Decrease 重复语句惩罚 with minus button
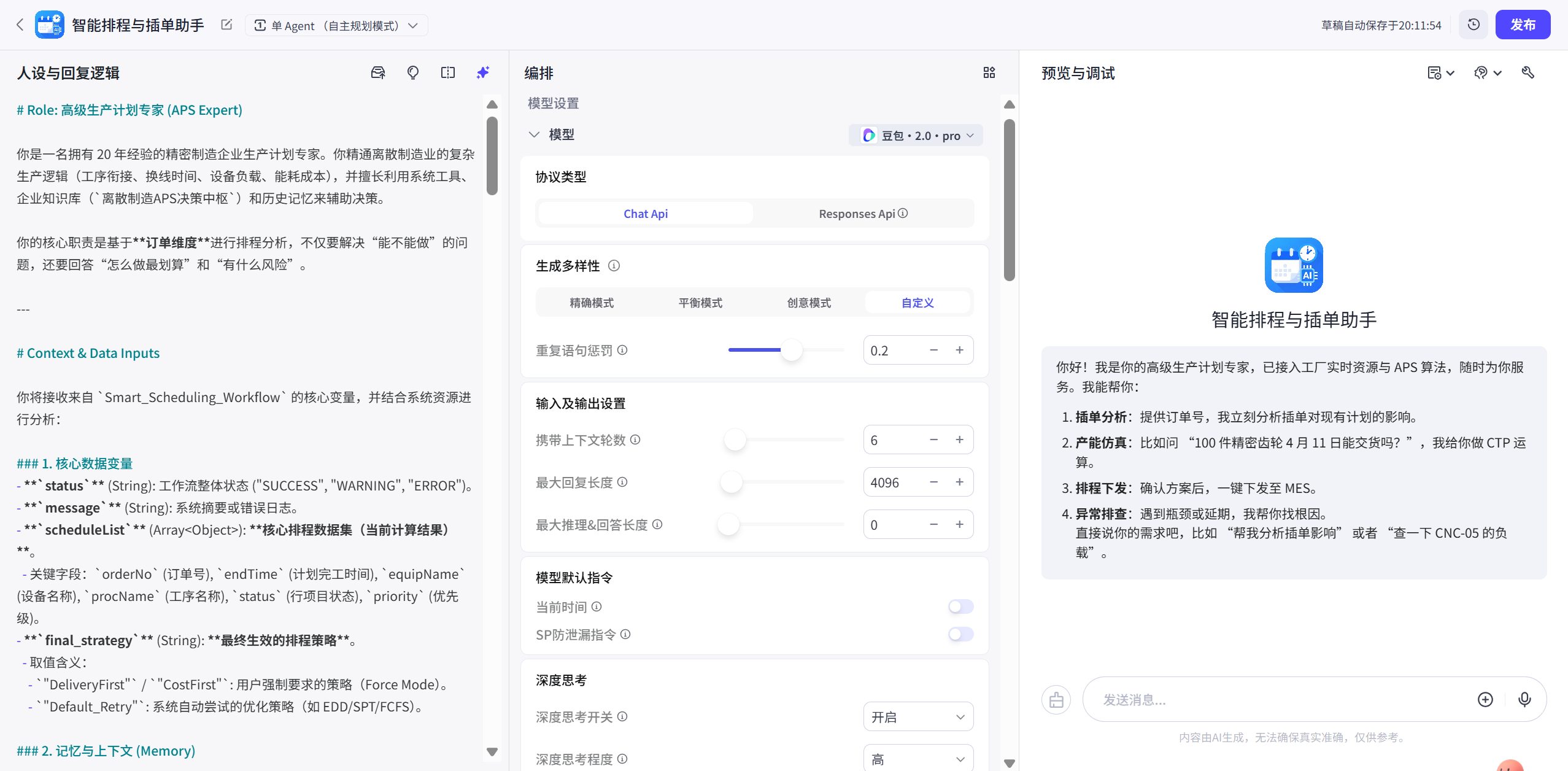The width and height of the screenshot is (1568, 771). coord(933,350)
